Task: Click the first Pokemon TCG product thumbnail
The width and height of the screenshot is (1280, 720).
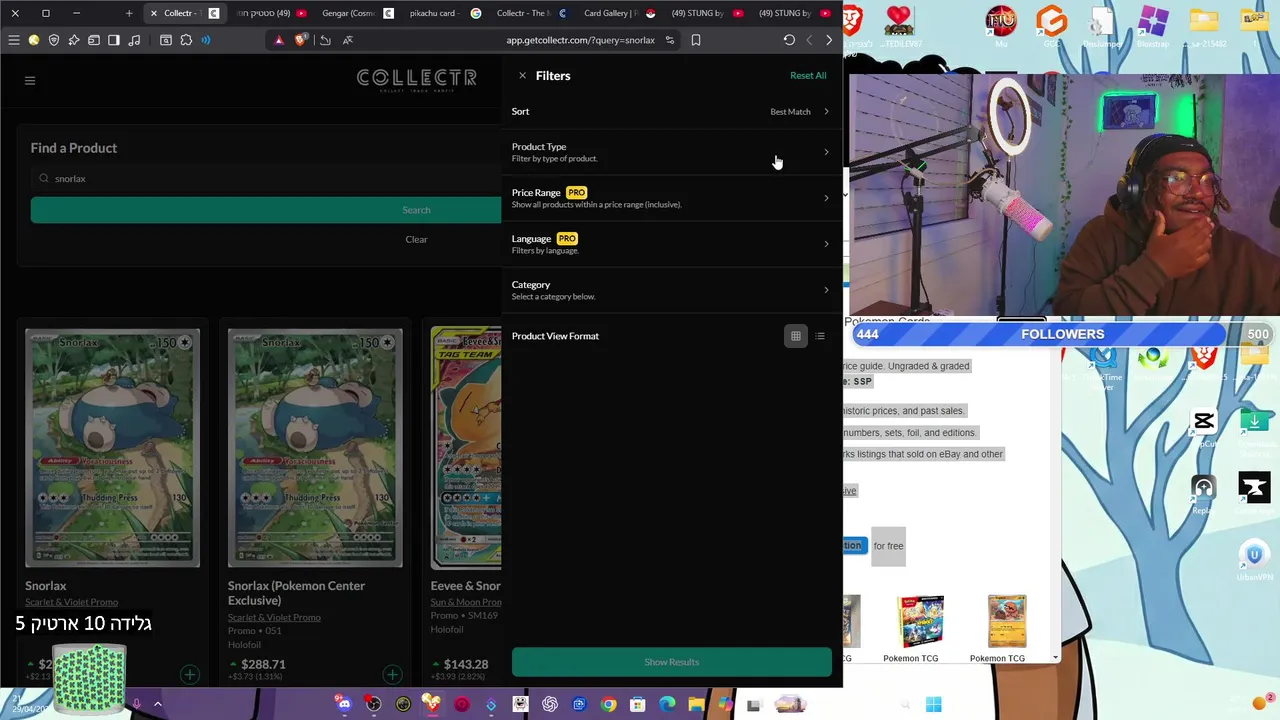Action: coord(920,622)
